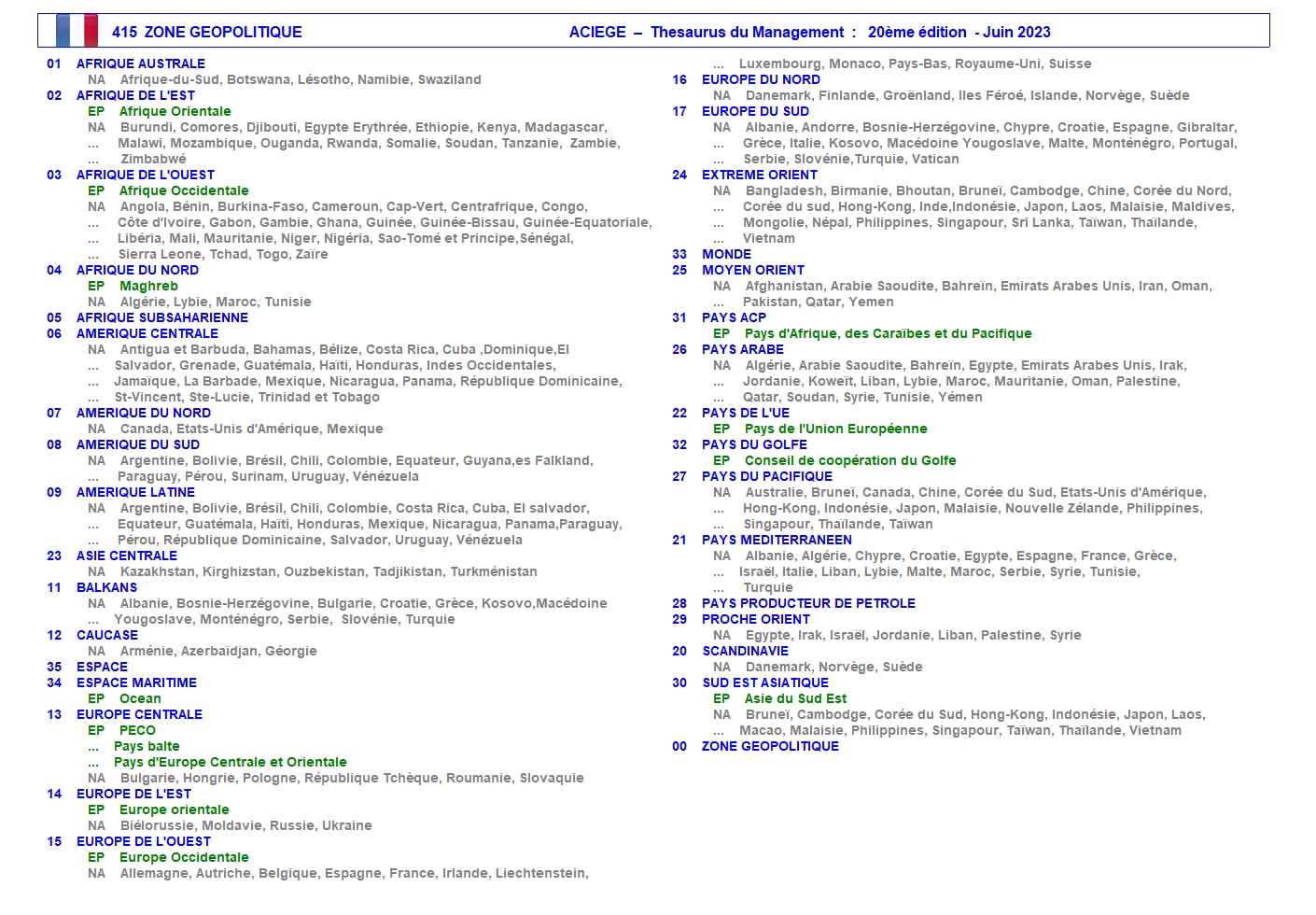Click the '415 ZONE GEOPOLITIQUE' header title
Image resolution: width=1316 pixels, height=915 pixels.
(x=206, y=32)
